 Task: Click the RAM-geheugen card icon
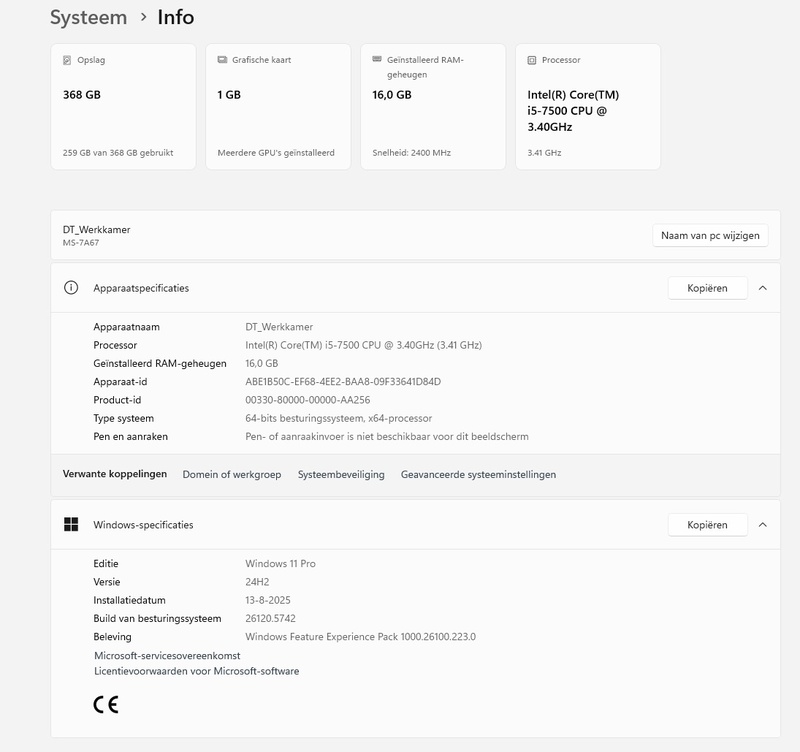tap(377, 60)
